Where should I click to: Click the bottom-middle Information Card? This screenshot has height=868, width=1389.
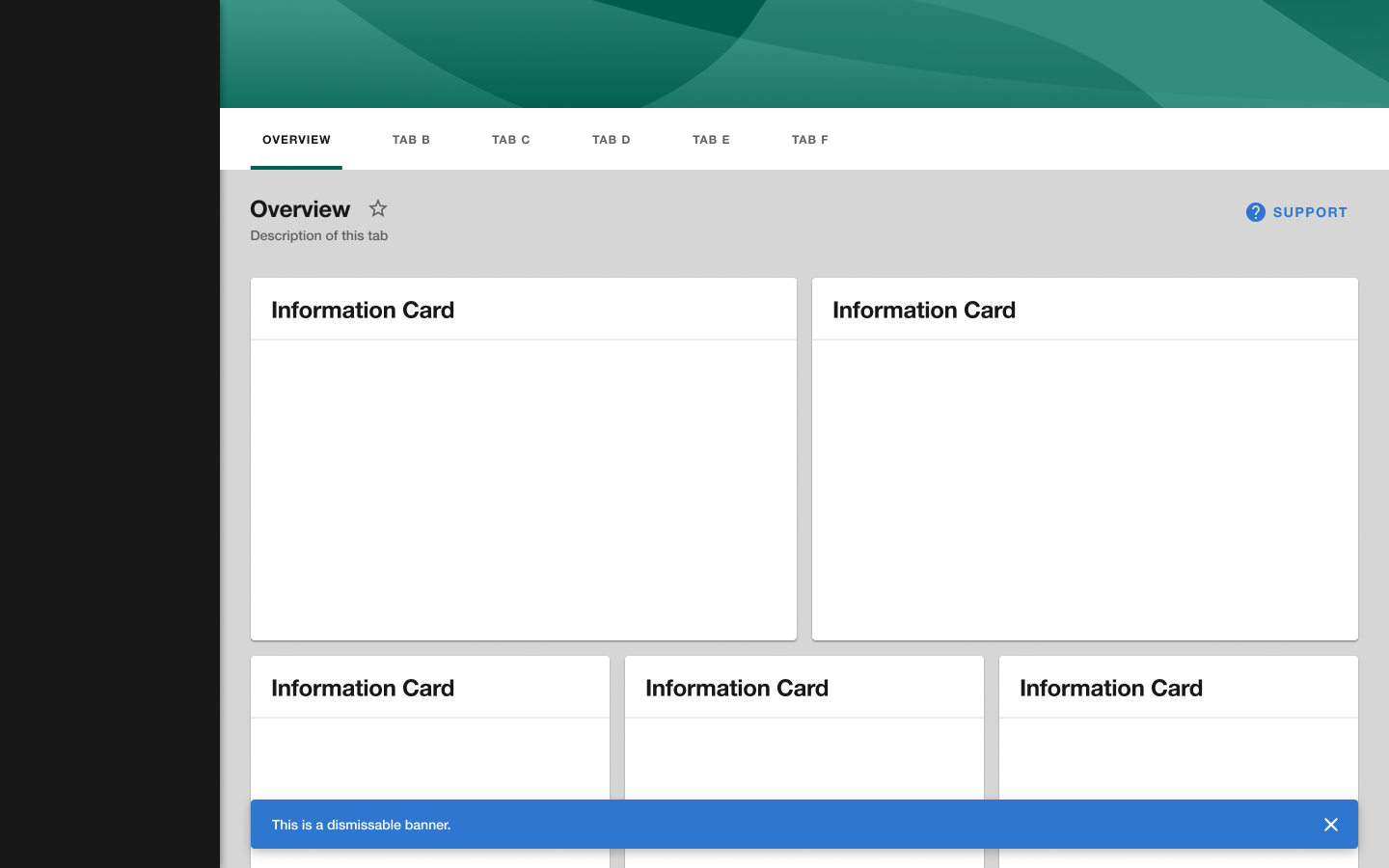[x=737, y=688]
